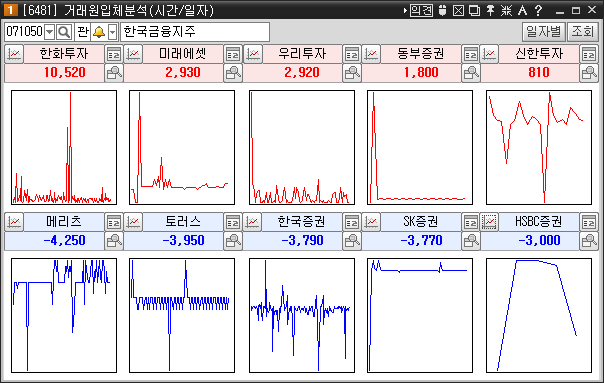
Task: Expand the stock code 071050 dropdown
Action: click(x=50, y=32)
